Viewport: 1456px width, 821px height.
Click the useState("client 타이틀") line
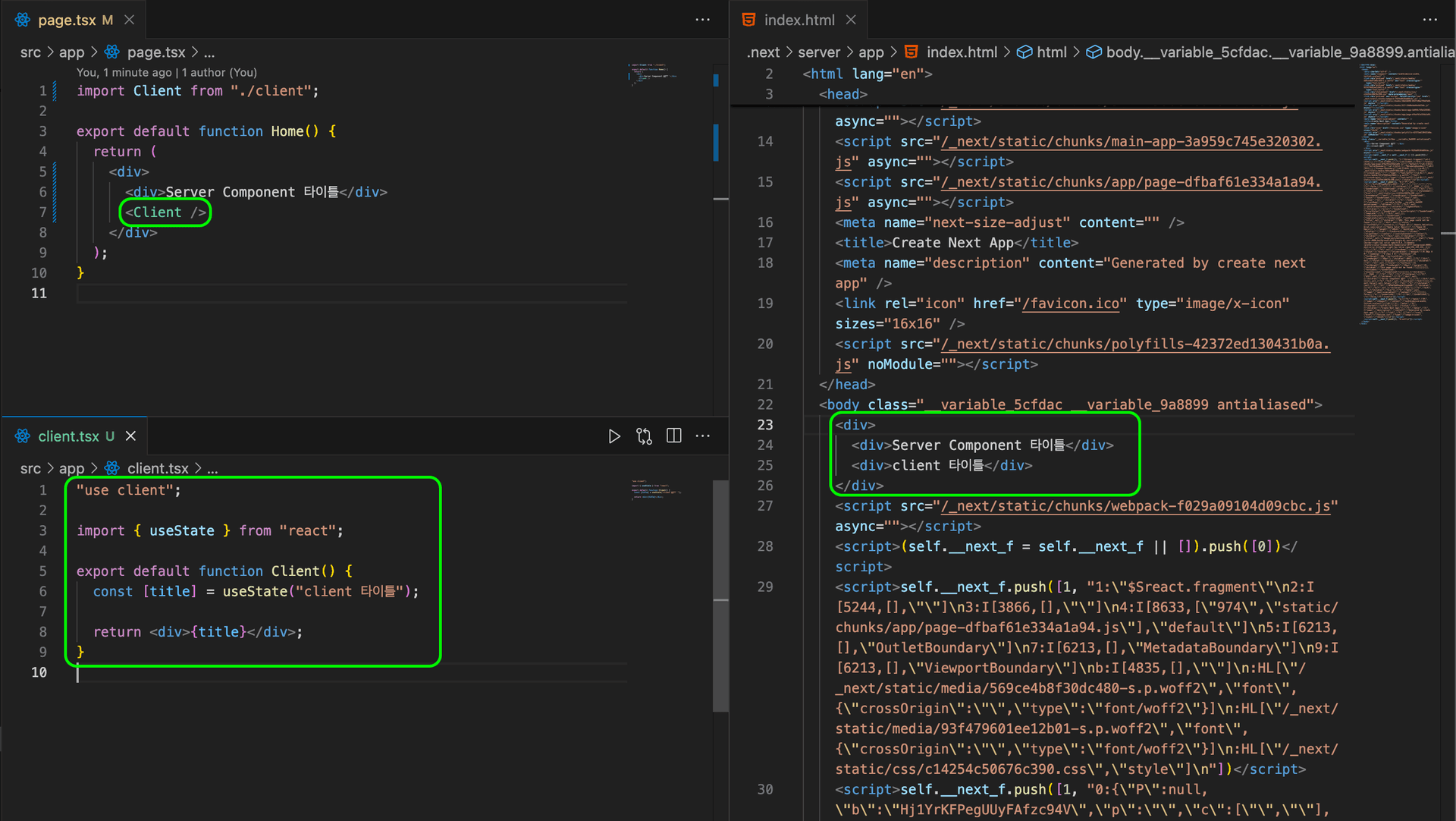(256, 591)
